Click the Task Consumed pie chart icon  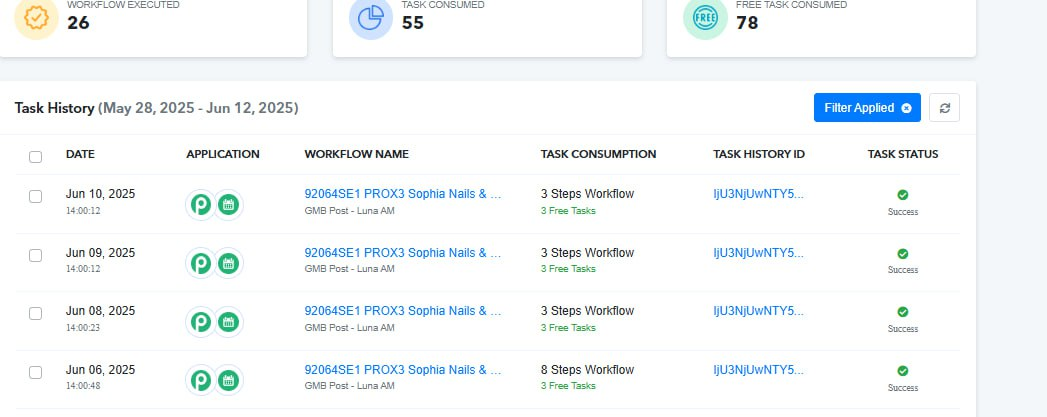pyautogui.click(x=371, y=18)
